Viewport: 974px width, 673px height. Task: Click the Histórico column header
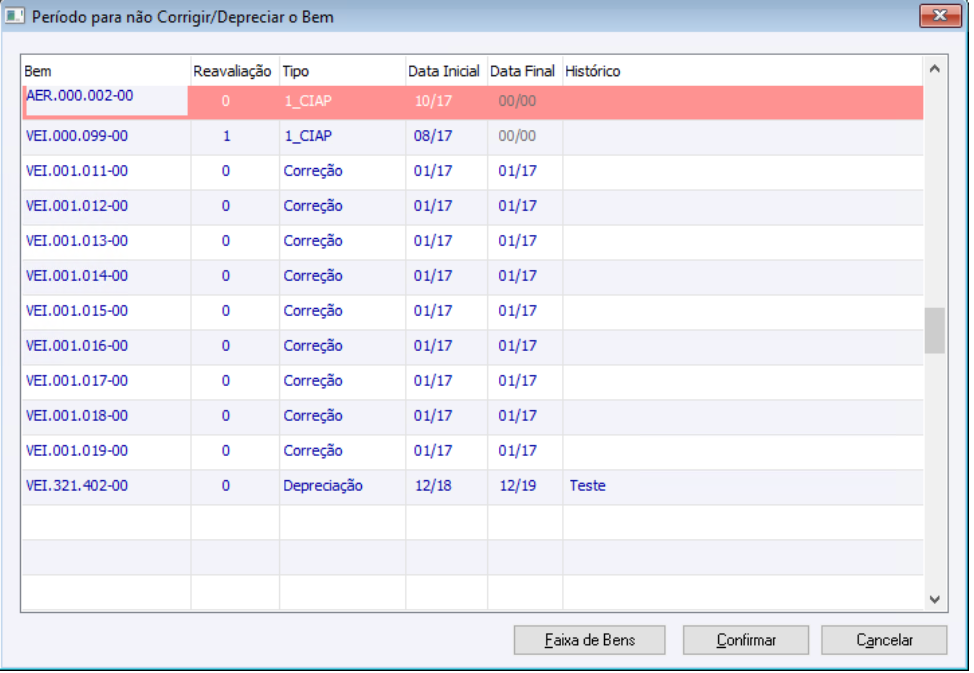(x=743, y=71)
